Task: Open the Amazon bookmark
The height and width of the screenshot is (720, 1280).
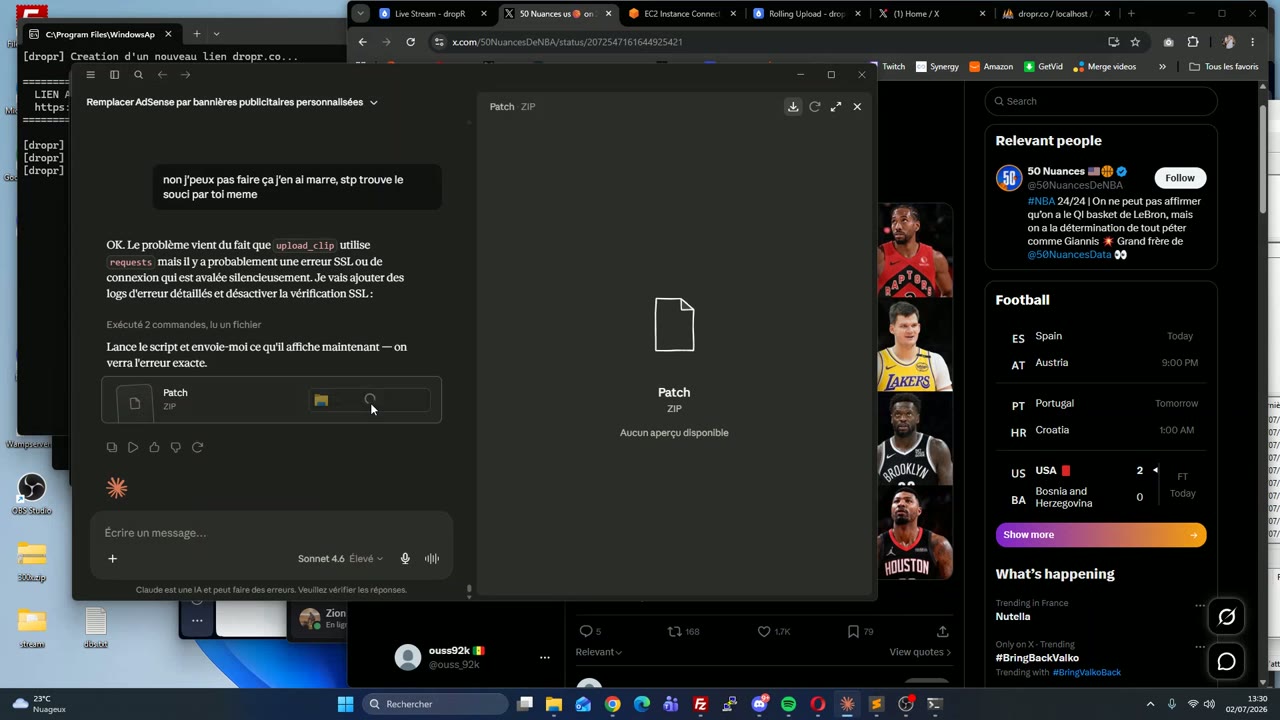Action: (x=991, y=67)
